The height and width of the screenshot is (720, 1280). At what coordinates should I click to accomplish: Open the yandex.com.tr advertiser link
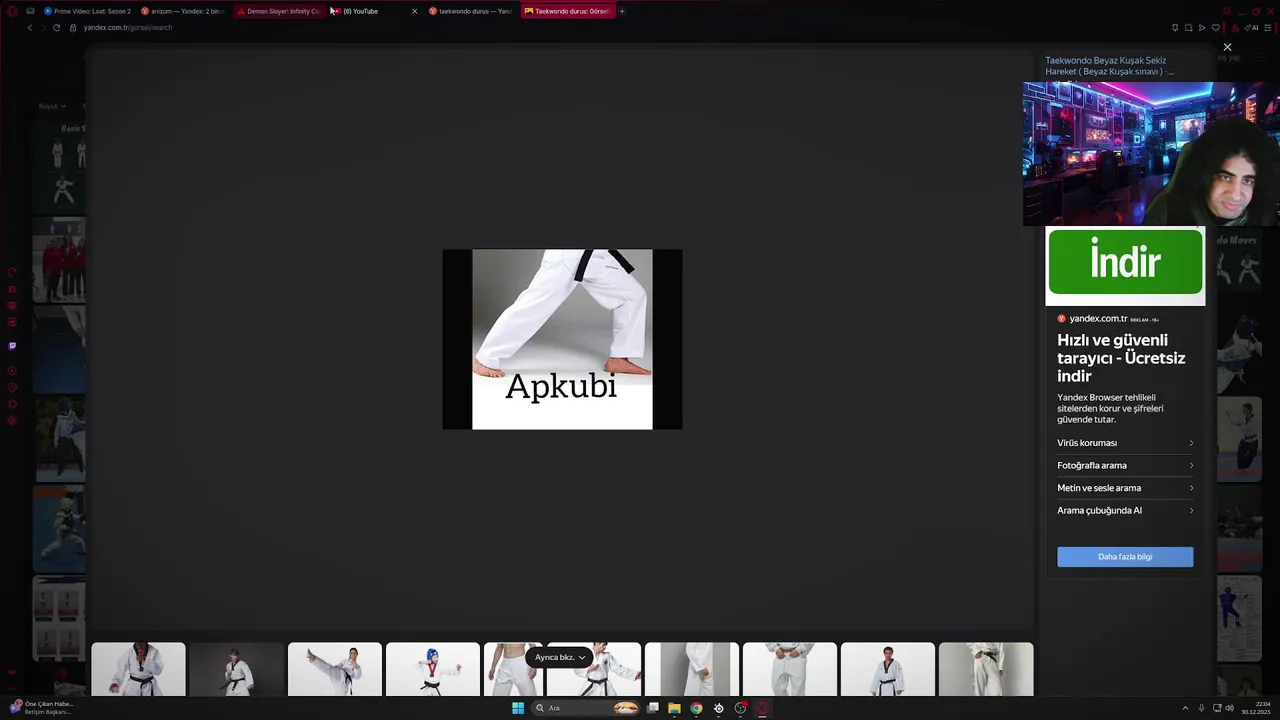[1098, 319]
